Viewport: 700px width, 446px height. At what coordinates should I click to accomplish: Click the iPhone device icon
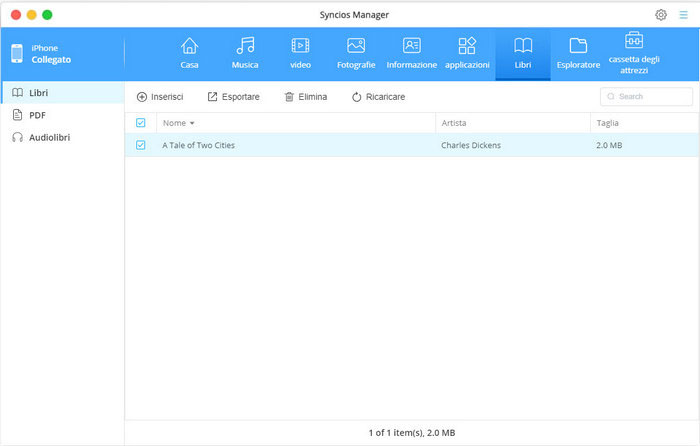(17, 54)
